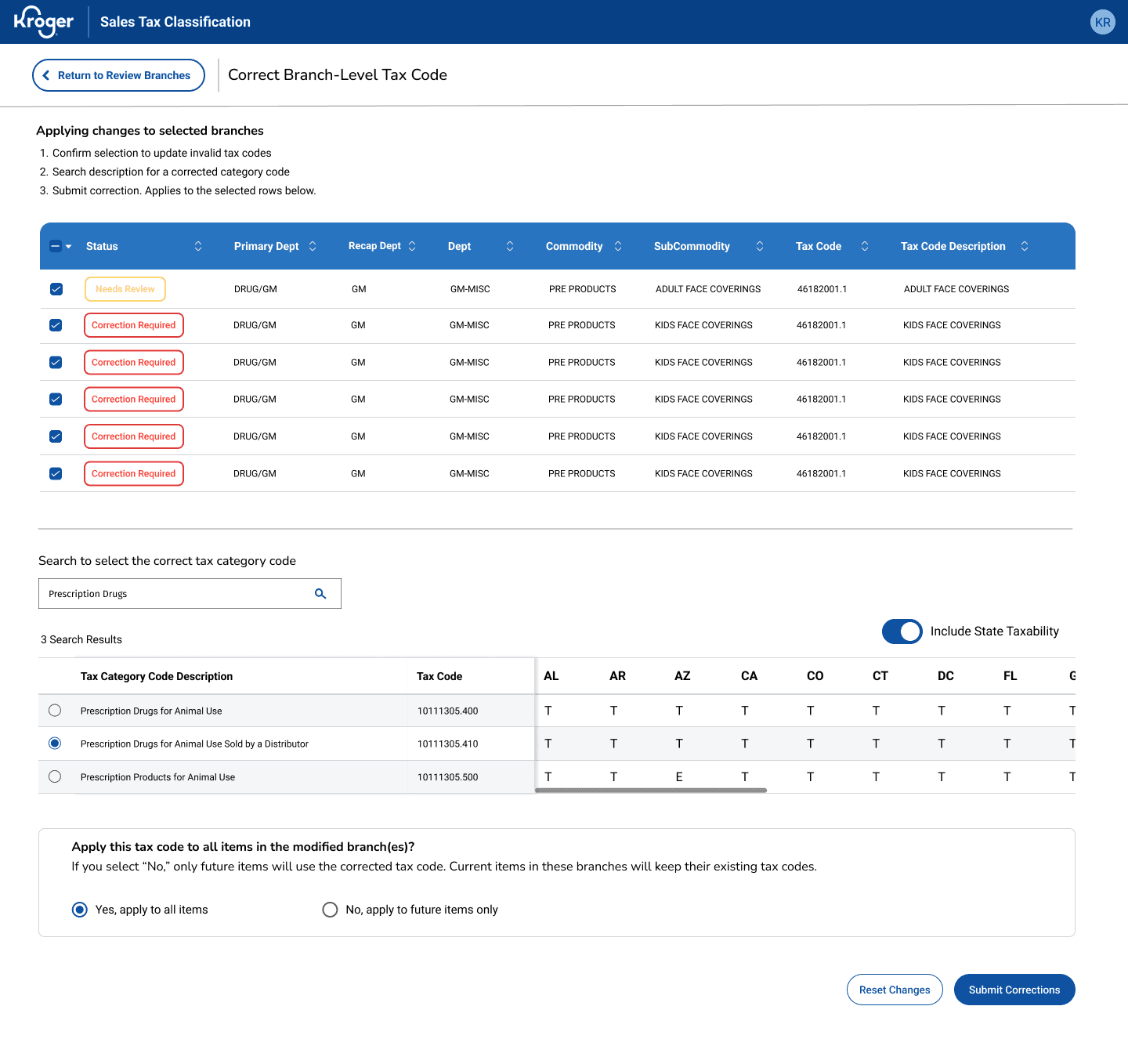
Task: Click the results table Tax Code header
Action: [439, 676]
